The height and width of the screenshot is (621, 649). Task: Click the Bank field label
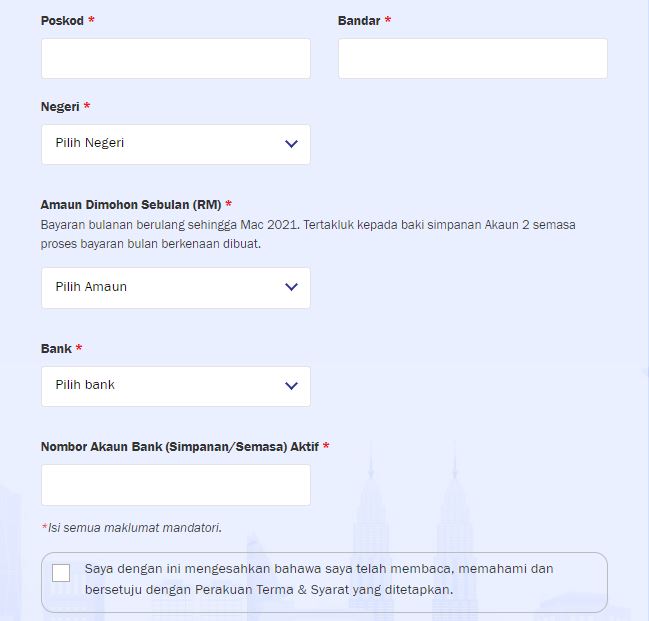[56, 349]
